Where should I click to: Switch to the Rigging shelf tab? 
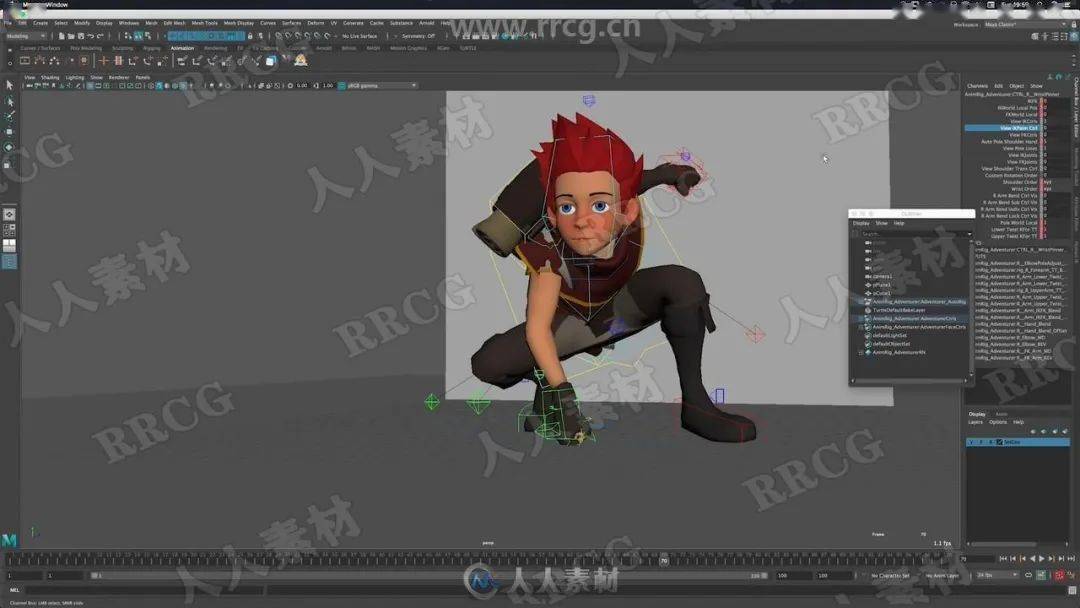151,48
